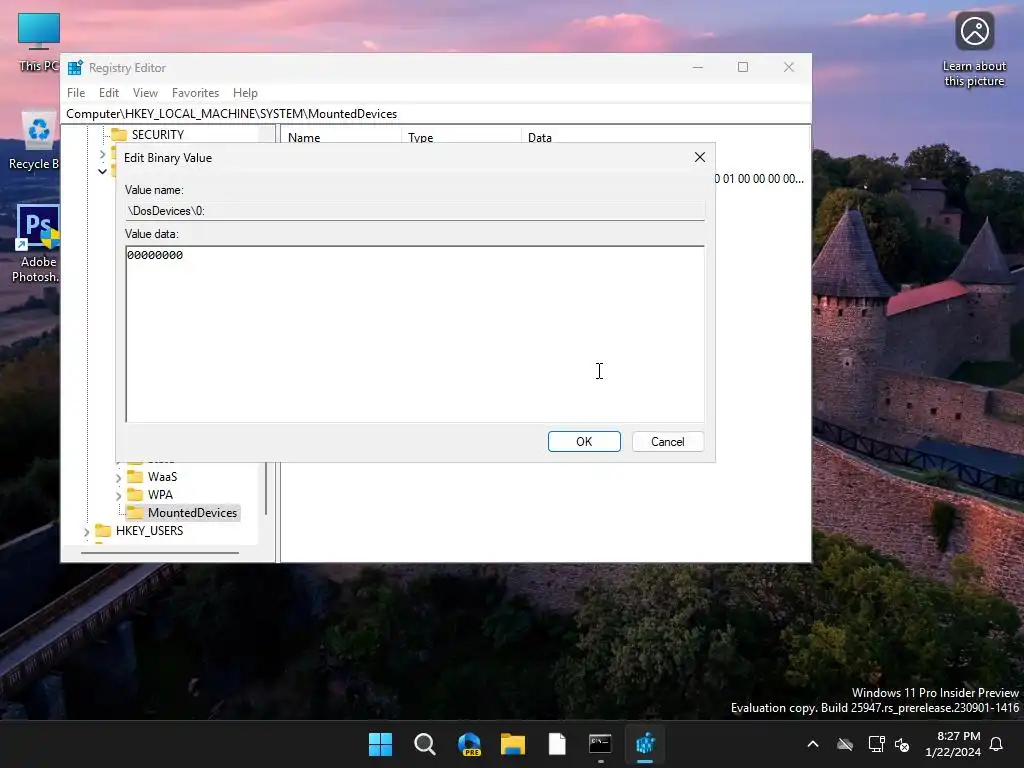Click the tree pane vertical scrollbar
The image size is (1024, 768).
266,487
